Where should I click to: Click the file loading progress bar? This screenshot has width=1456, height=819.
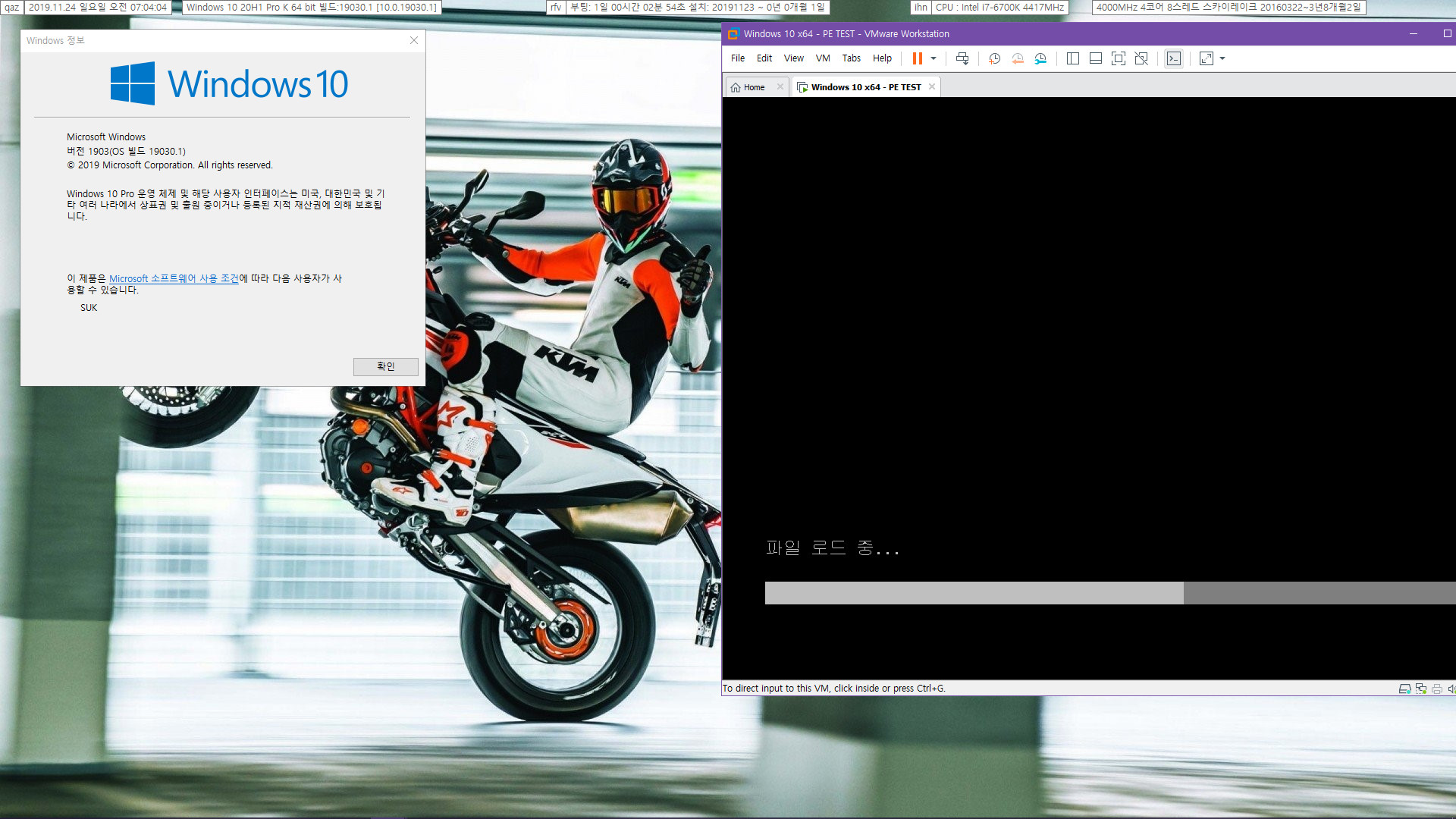(1110, 593)
